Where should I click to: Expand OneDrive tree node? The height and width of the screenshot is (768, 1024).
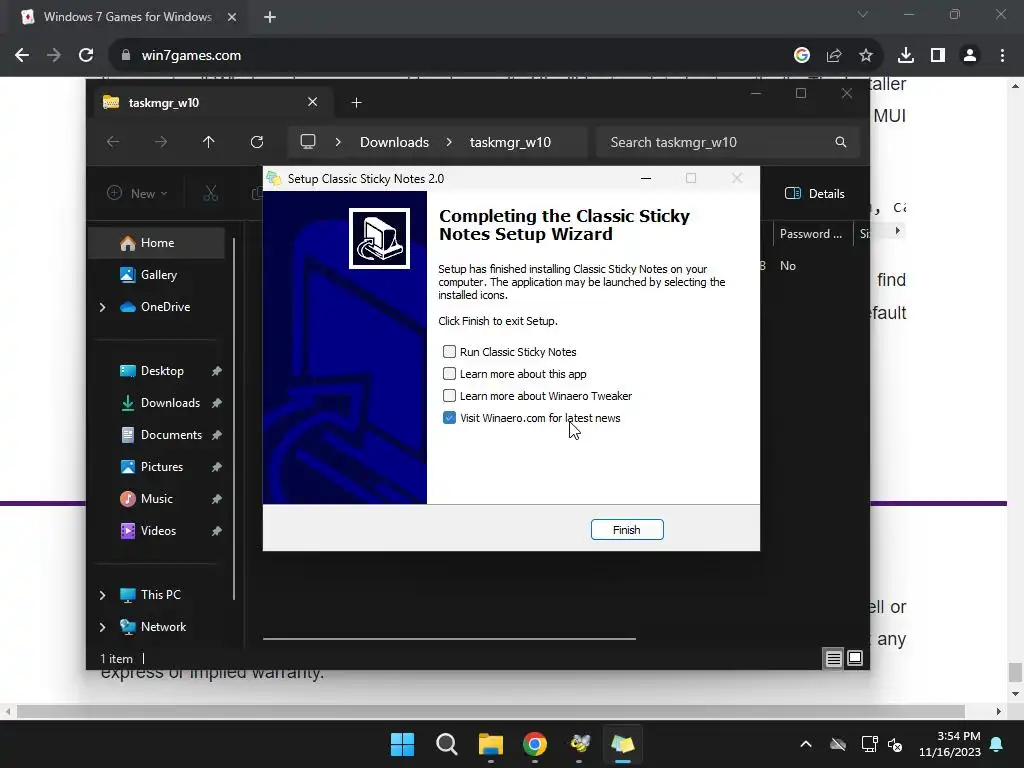coord(103,307)
